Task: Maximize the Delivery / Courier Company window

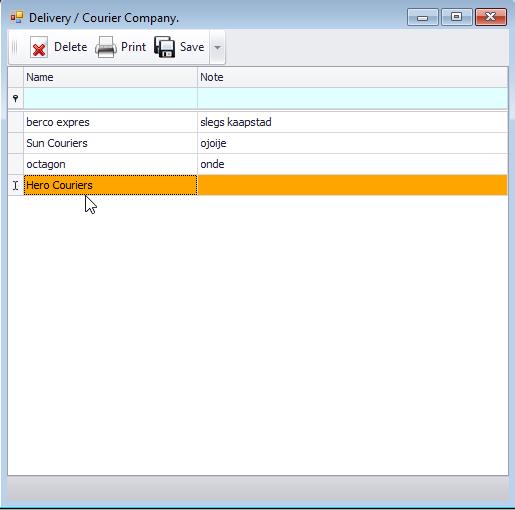Action: (x=457, y=17)
